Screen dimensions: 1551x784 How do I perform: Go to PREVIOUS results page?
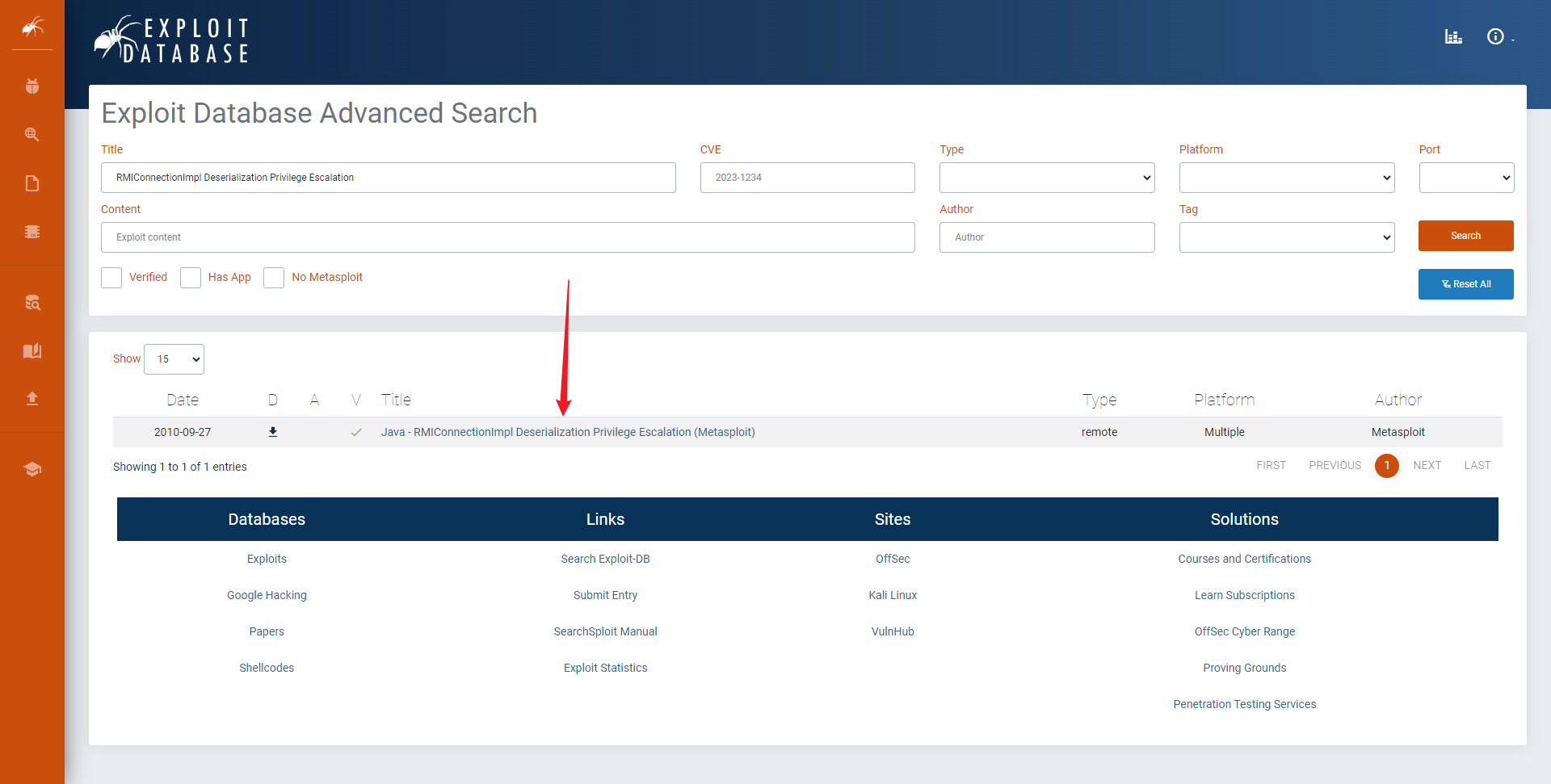click(x=1335, y=465)
